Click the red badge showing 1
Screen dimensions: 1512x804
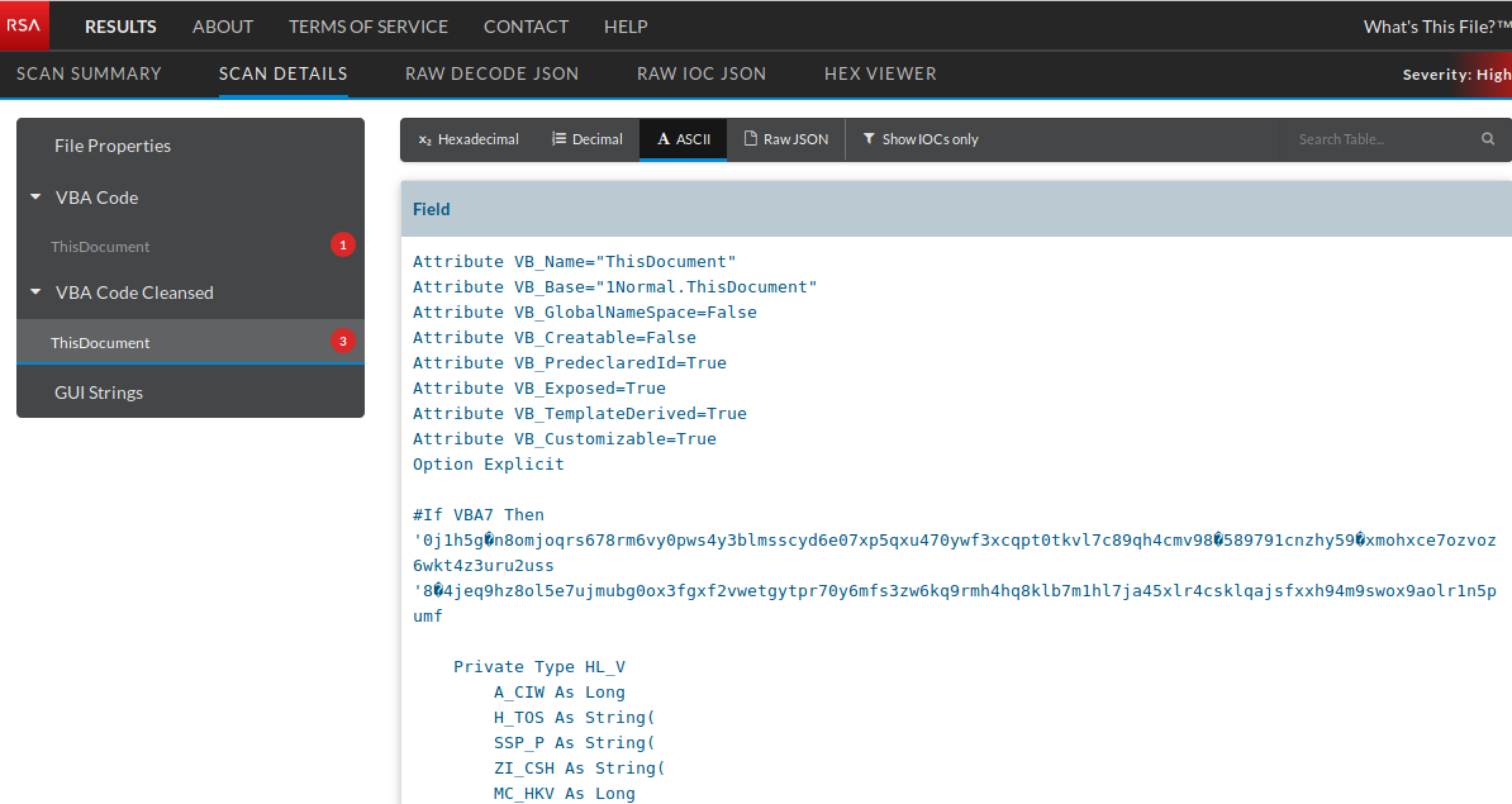pyautogui.click(x=343, y=245)
